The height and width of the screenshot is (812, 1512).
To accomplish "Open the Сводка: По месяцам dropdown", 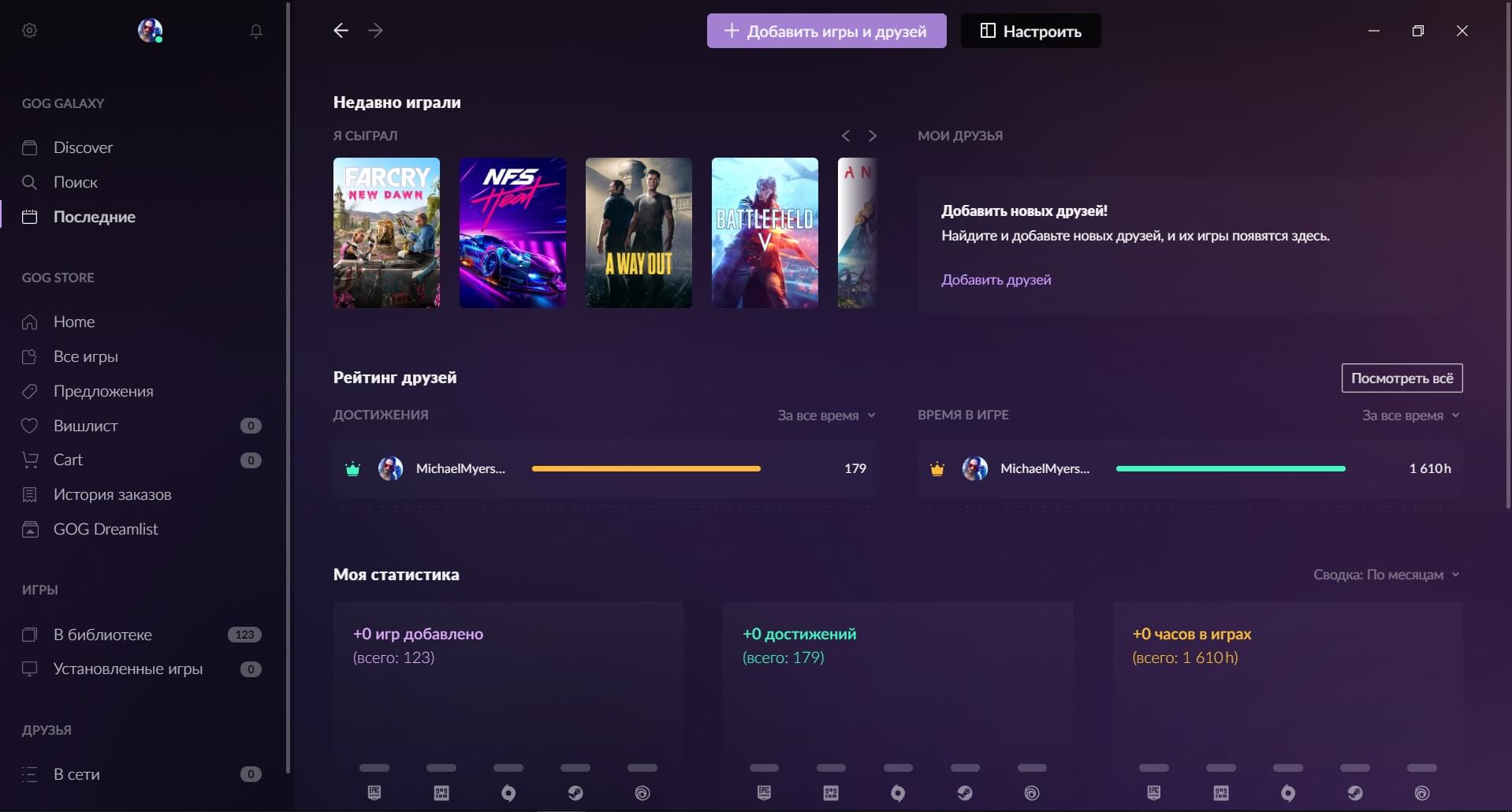I will pyautogui.click(x=1386, y=575).
